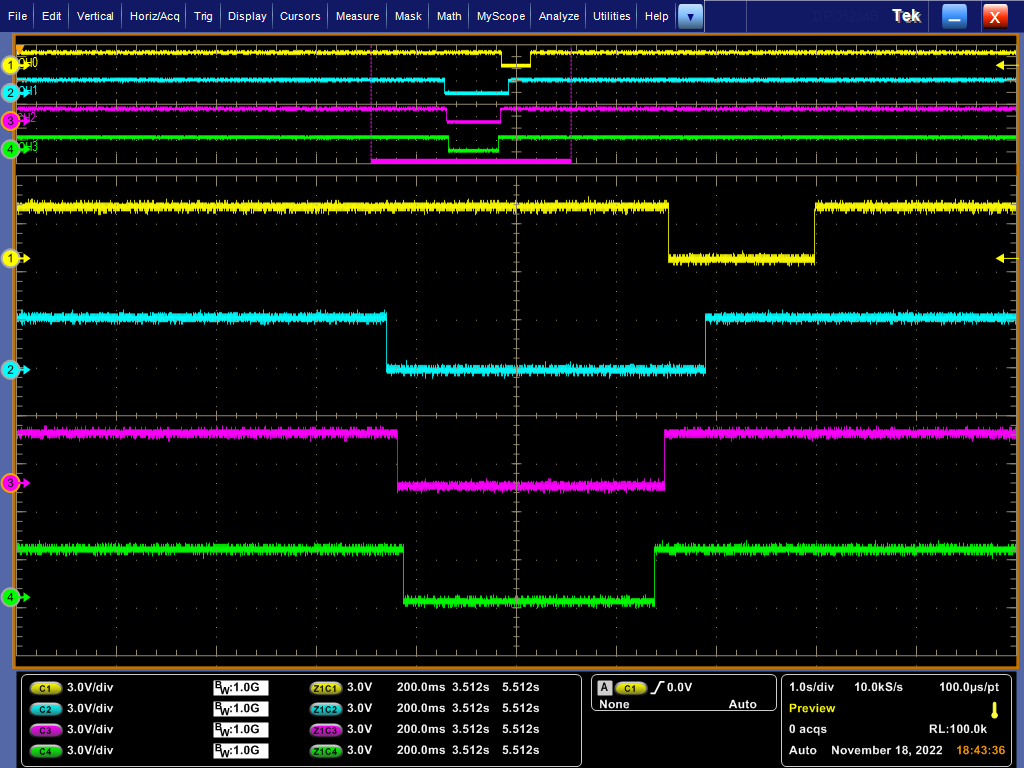Click C1 3.0V/div scale readout
The image size is (1024, 768).
[90, 687]
